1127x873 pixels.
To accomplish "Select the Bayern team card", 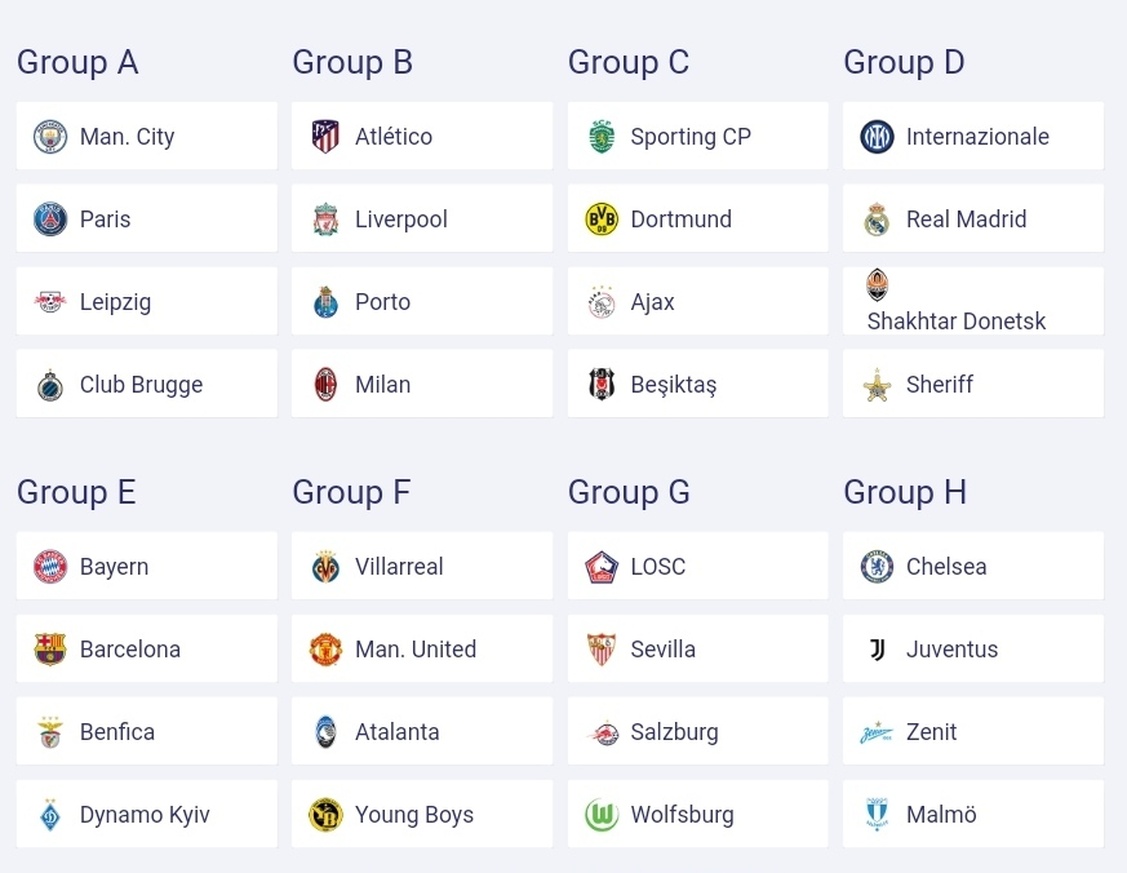I will [x=146, y=566].
